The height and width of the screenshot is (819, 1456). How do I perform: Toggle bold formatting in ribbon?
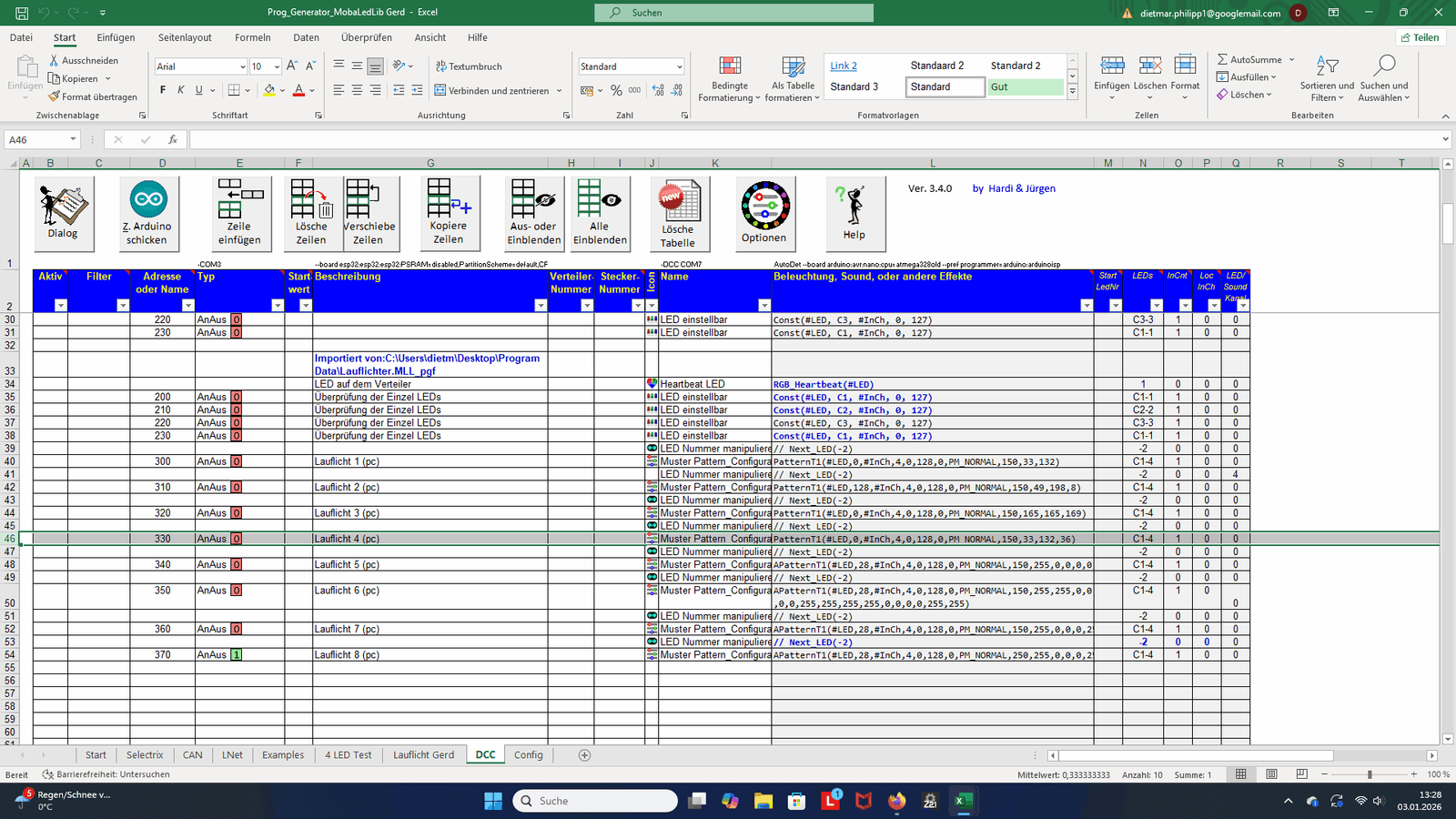(163, 90)
